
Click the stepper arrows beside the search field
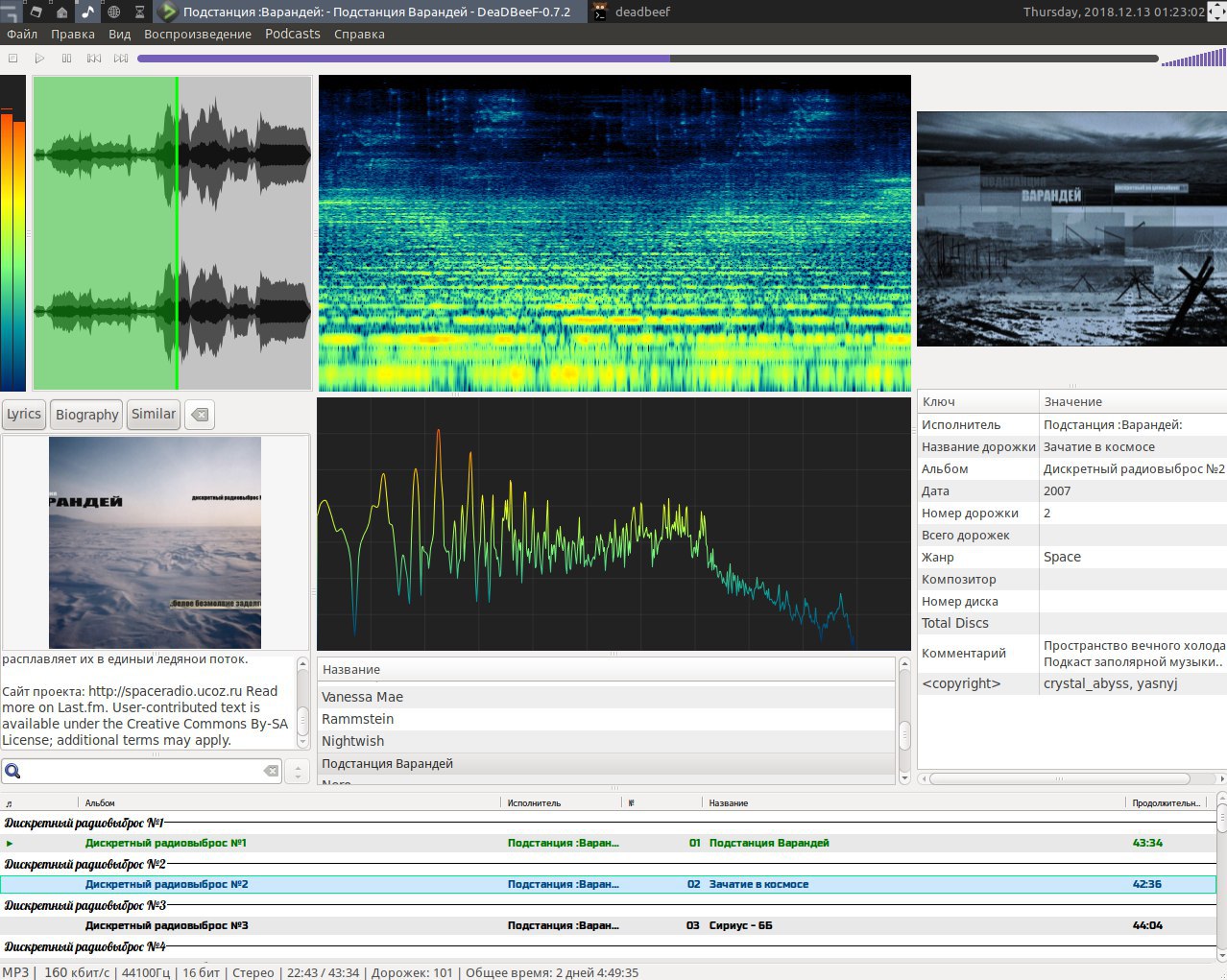298,771
